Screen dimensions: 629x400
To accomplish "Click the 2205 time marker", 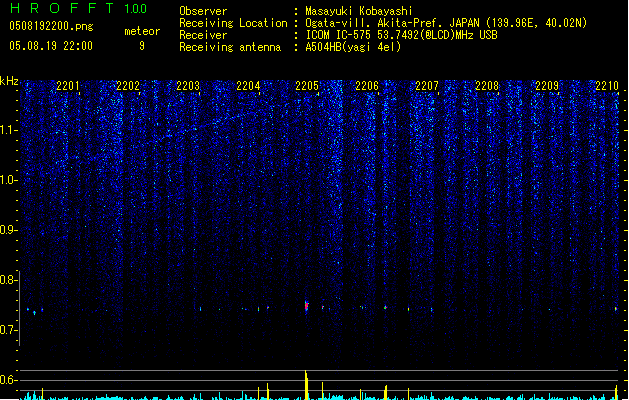I will click(x=307, y=86).
